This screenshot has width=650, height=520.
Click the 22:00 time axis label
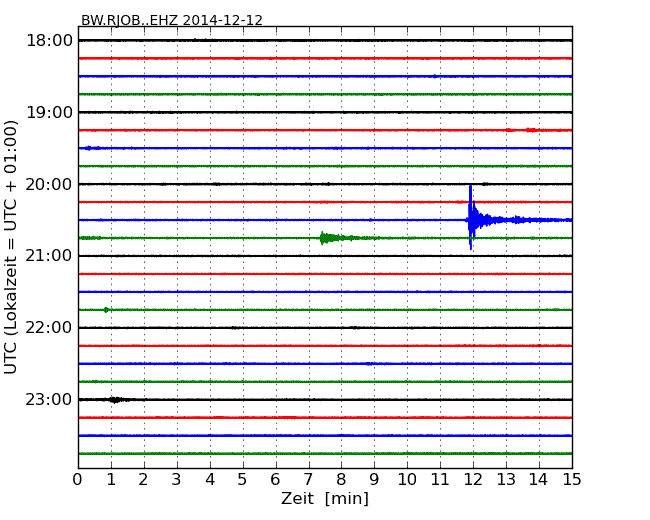tap(49, 328)
